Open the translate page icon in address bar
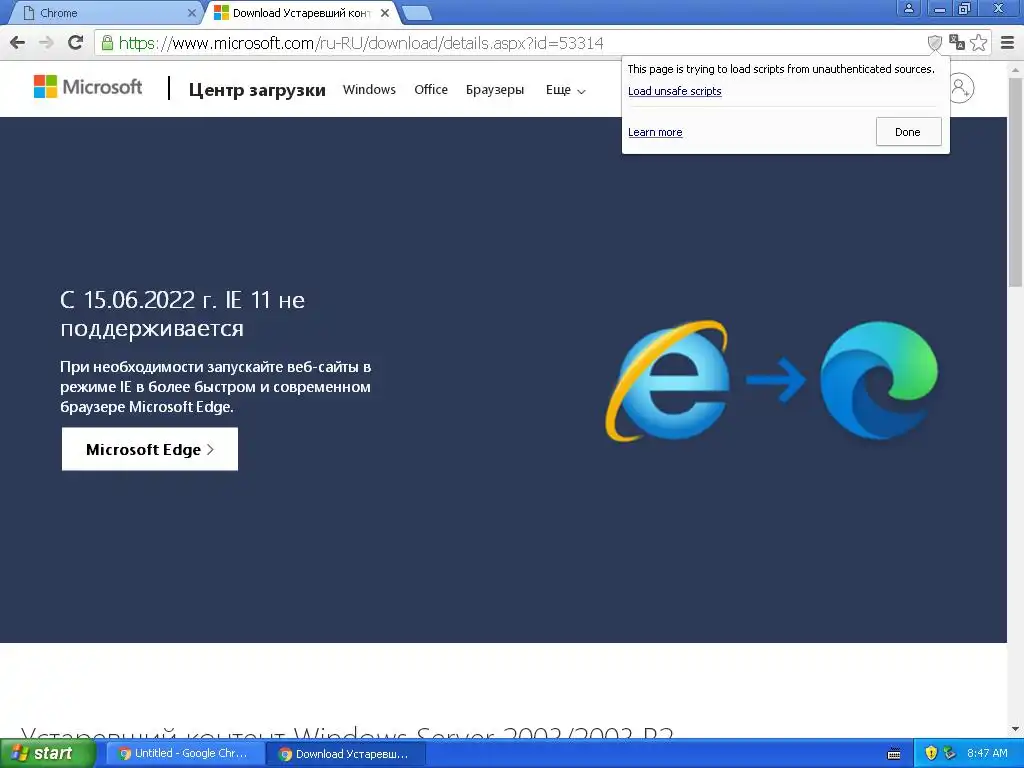The image size is (1024, 768). click(x=957, y=43)
